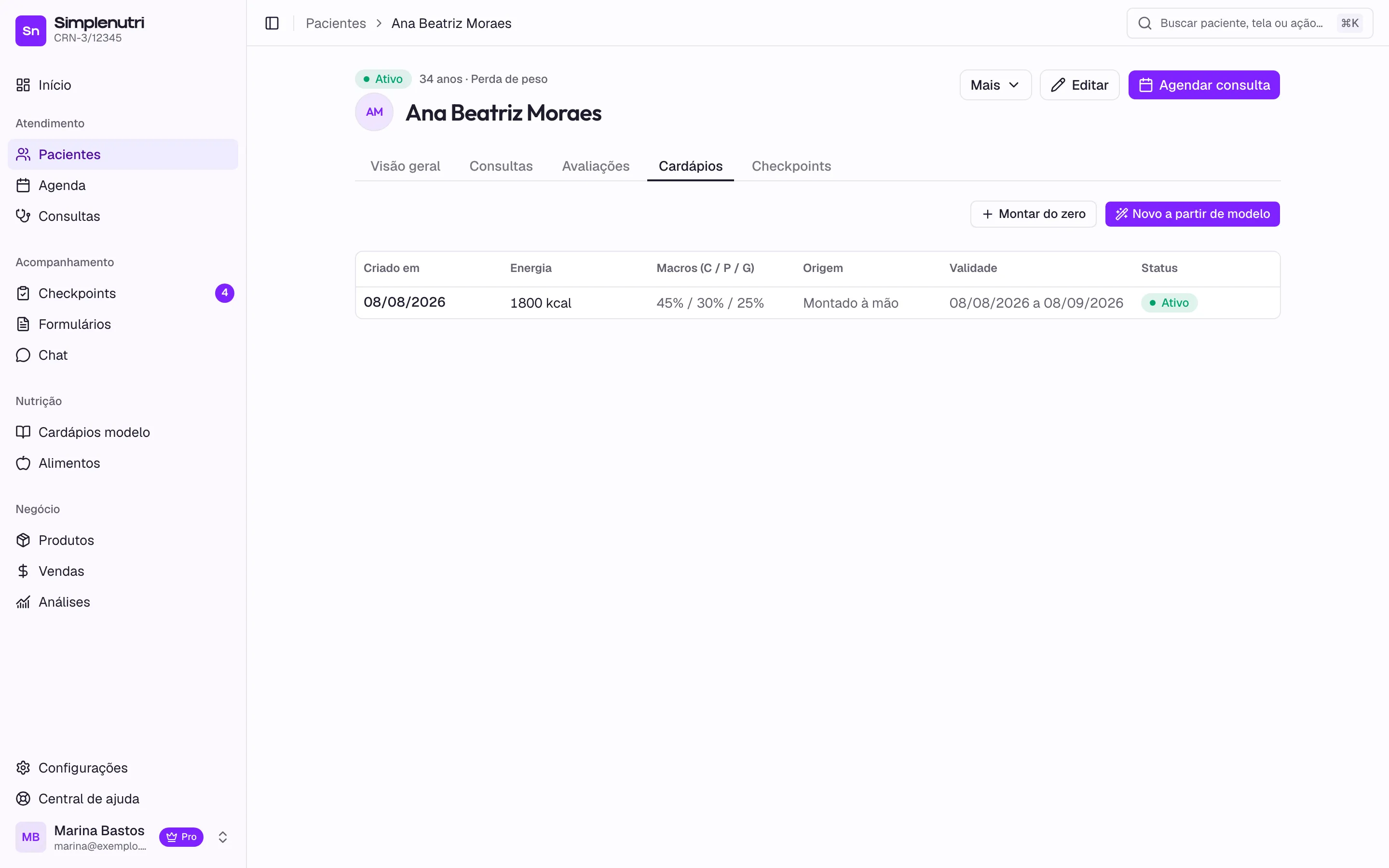Click the 08/08/2026 a 08/09/2026 validity
Screen dimensions: 1389x868
tap(1036, 302)
